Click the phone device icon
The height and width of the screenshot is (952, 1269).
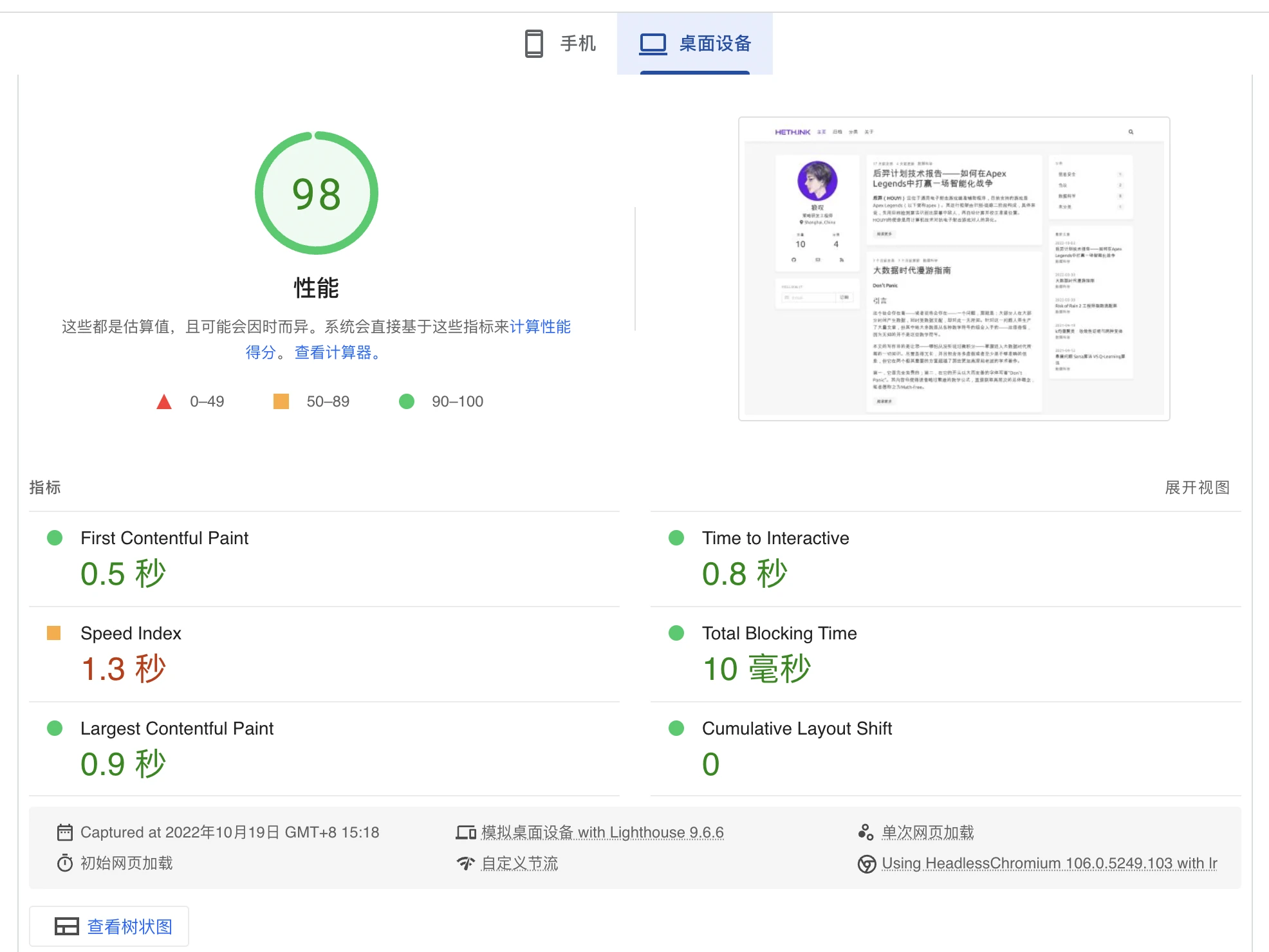pyautogui.click(x=533, y=44)
